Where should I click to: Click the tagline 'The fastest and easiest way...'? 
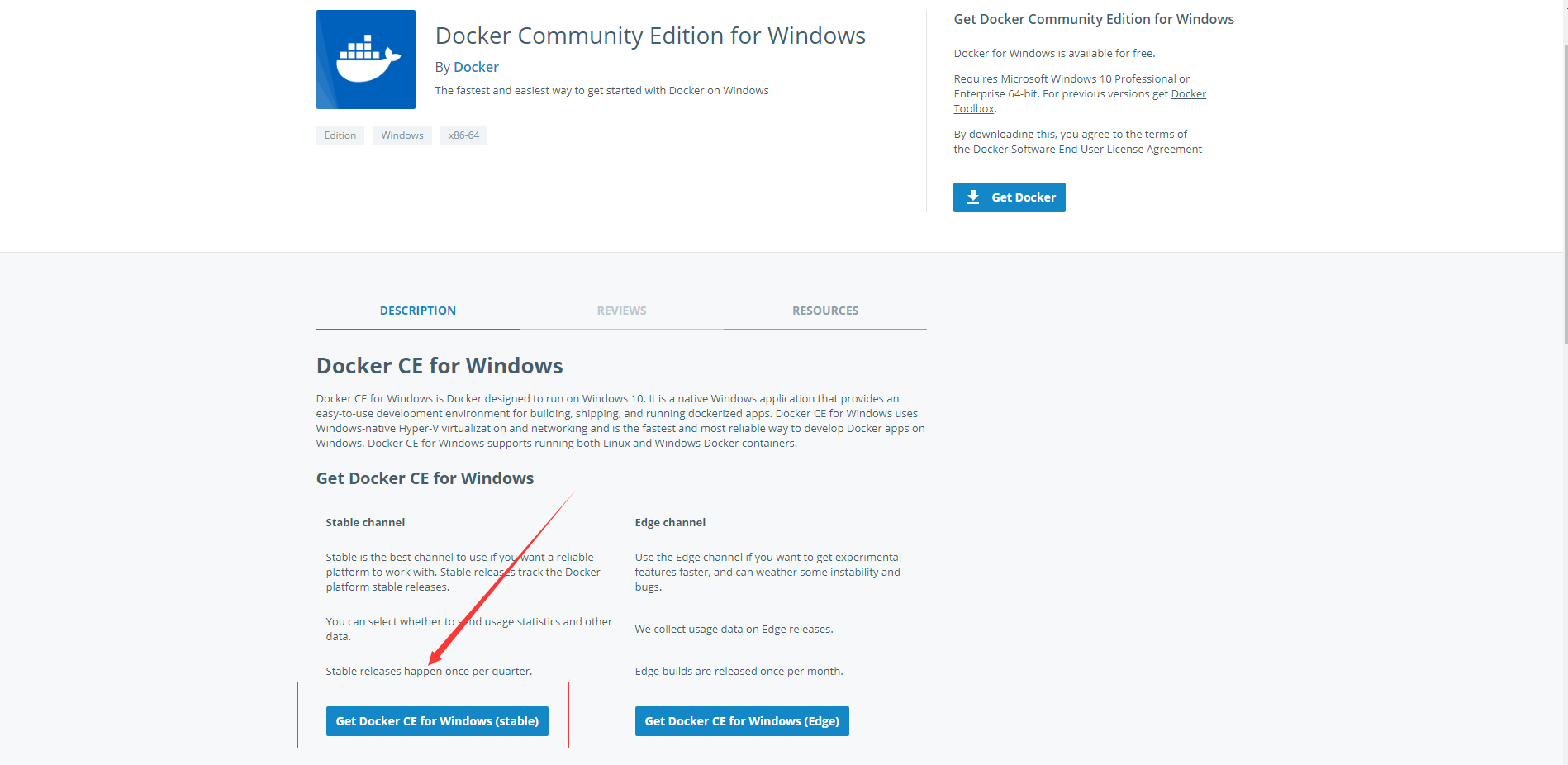tap(601, 91)
